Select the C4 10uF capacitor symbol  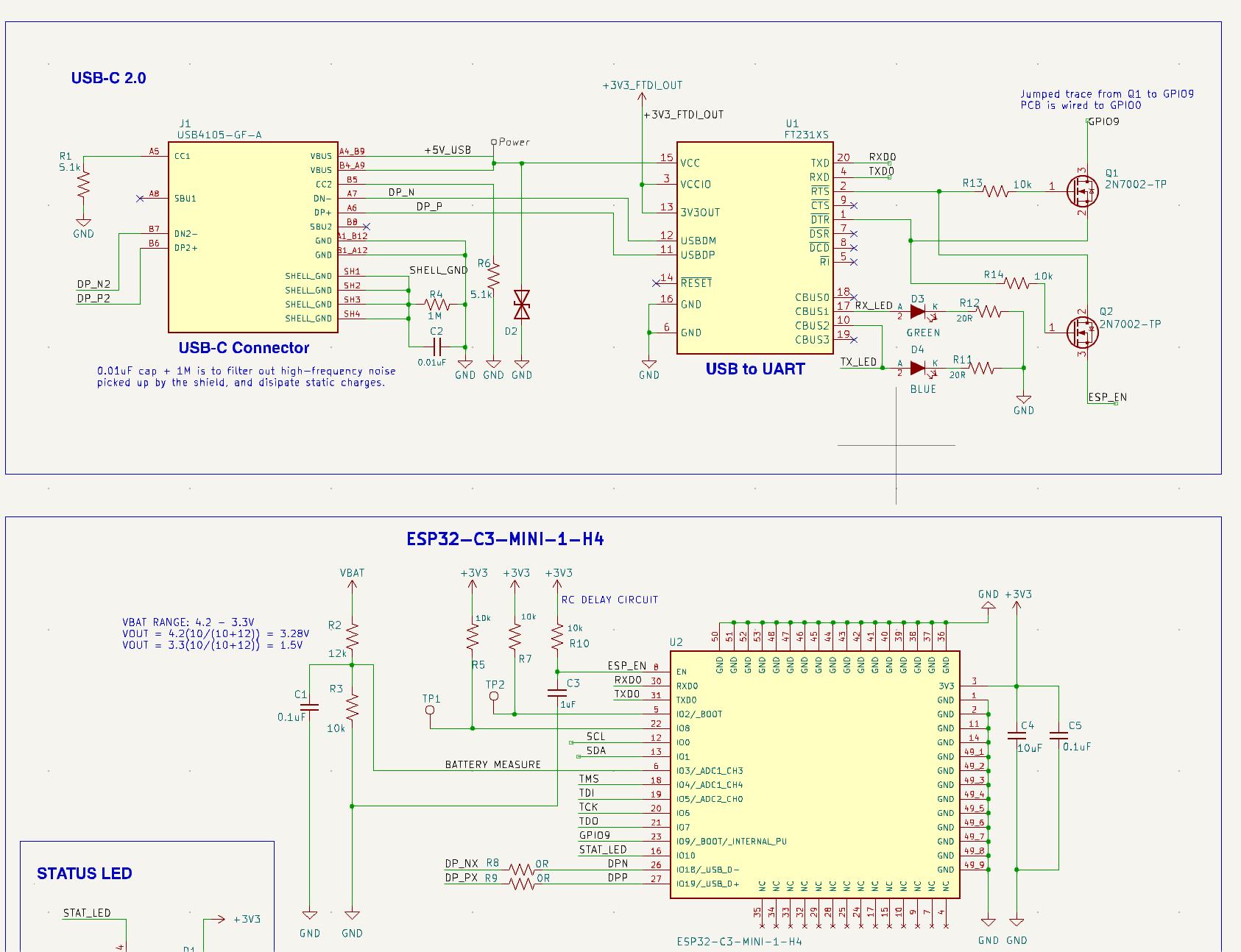point(1017,735)
